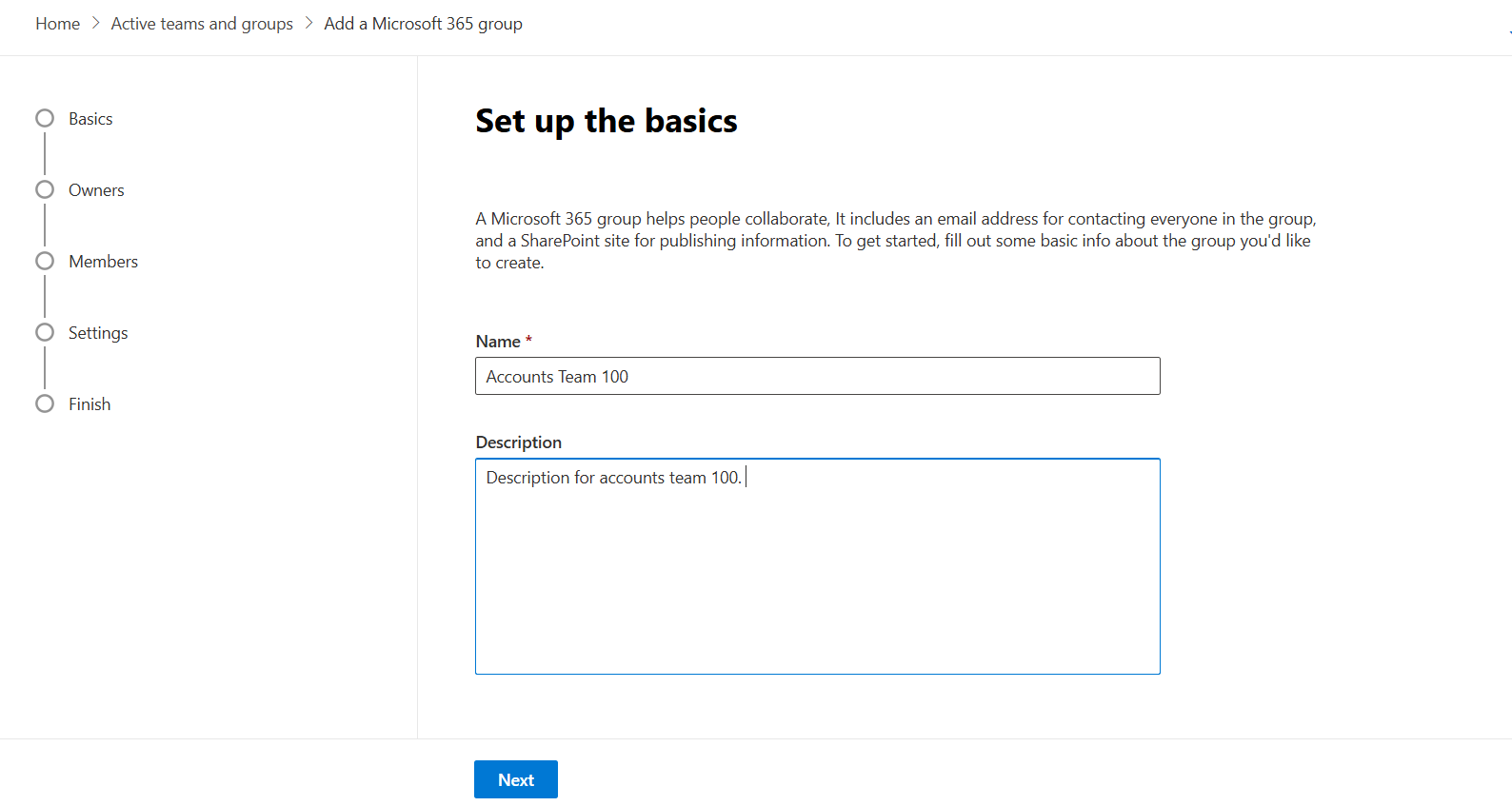Screen dimensions: 1512x806
Task: Jump to the Owners step label
Action: click(96, 190)
